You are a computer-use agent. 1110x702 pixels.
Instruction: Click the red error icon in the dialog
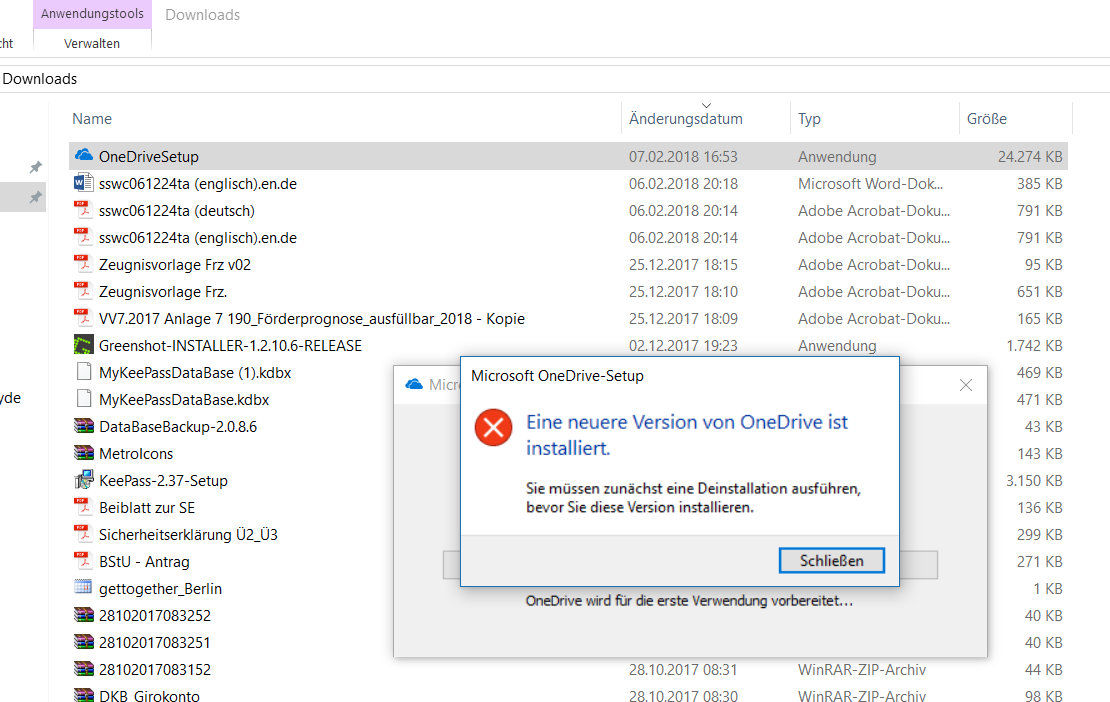pos(493,427)
